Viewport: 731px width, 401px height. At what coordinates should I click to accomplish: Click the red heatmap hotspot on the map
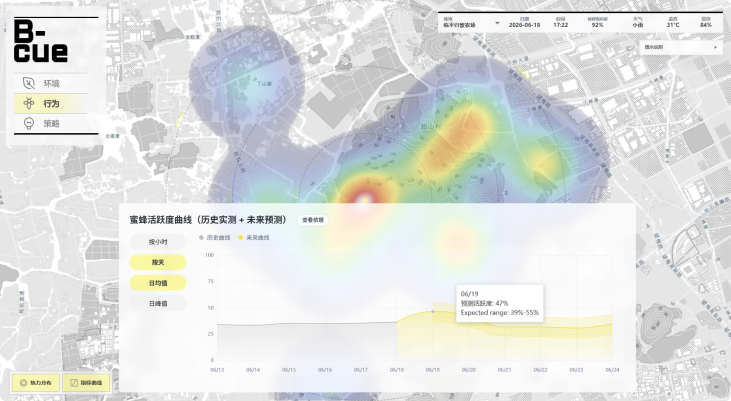pos(364,199)
